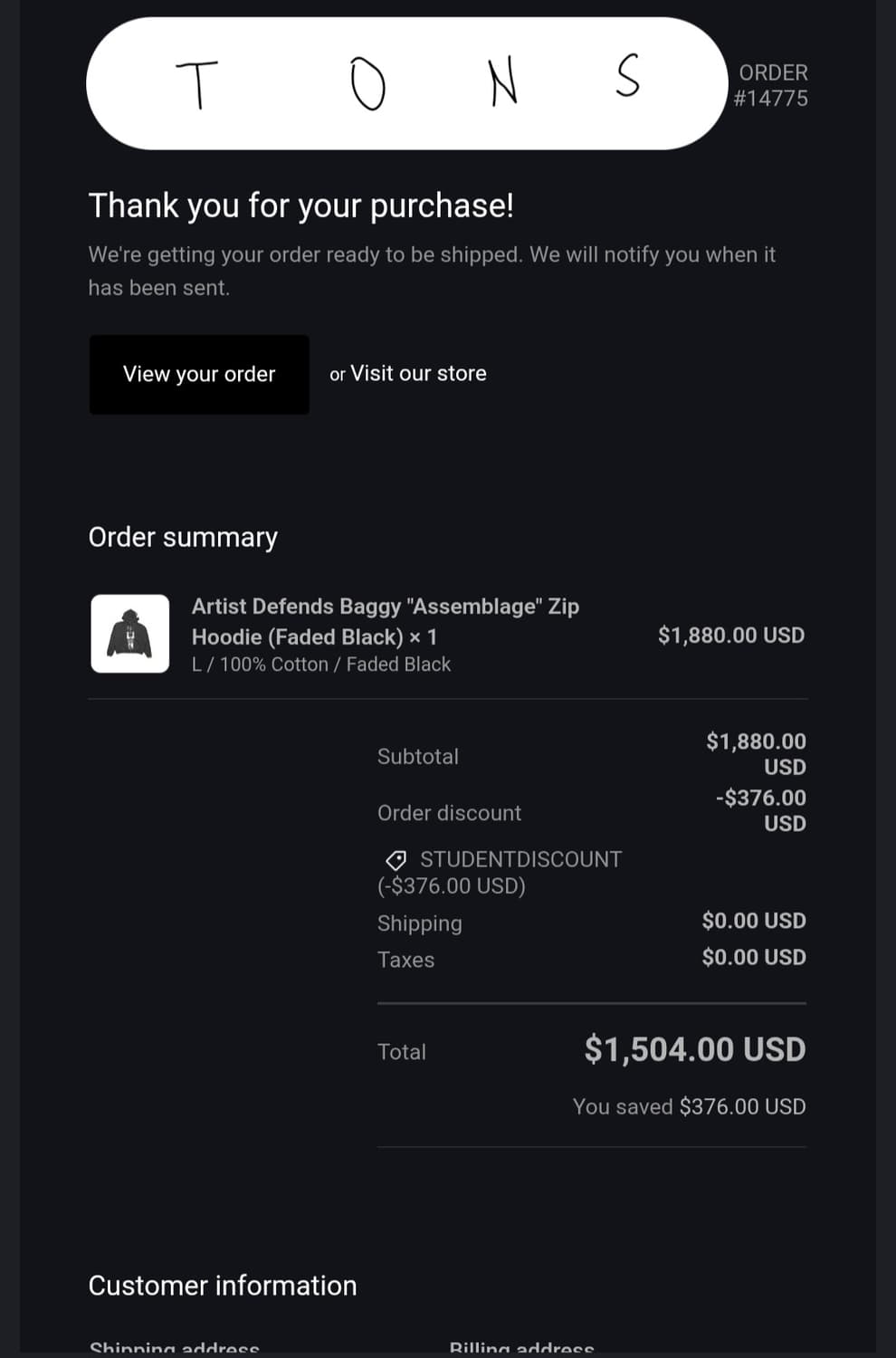896x1358 pixels.
Task: Follow the "Visit our store" link
Action: pyautogui.click(x=418, y=374)
